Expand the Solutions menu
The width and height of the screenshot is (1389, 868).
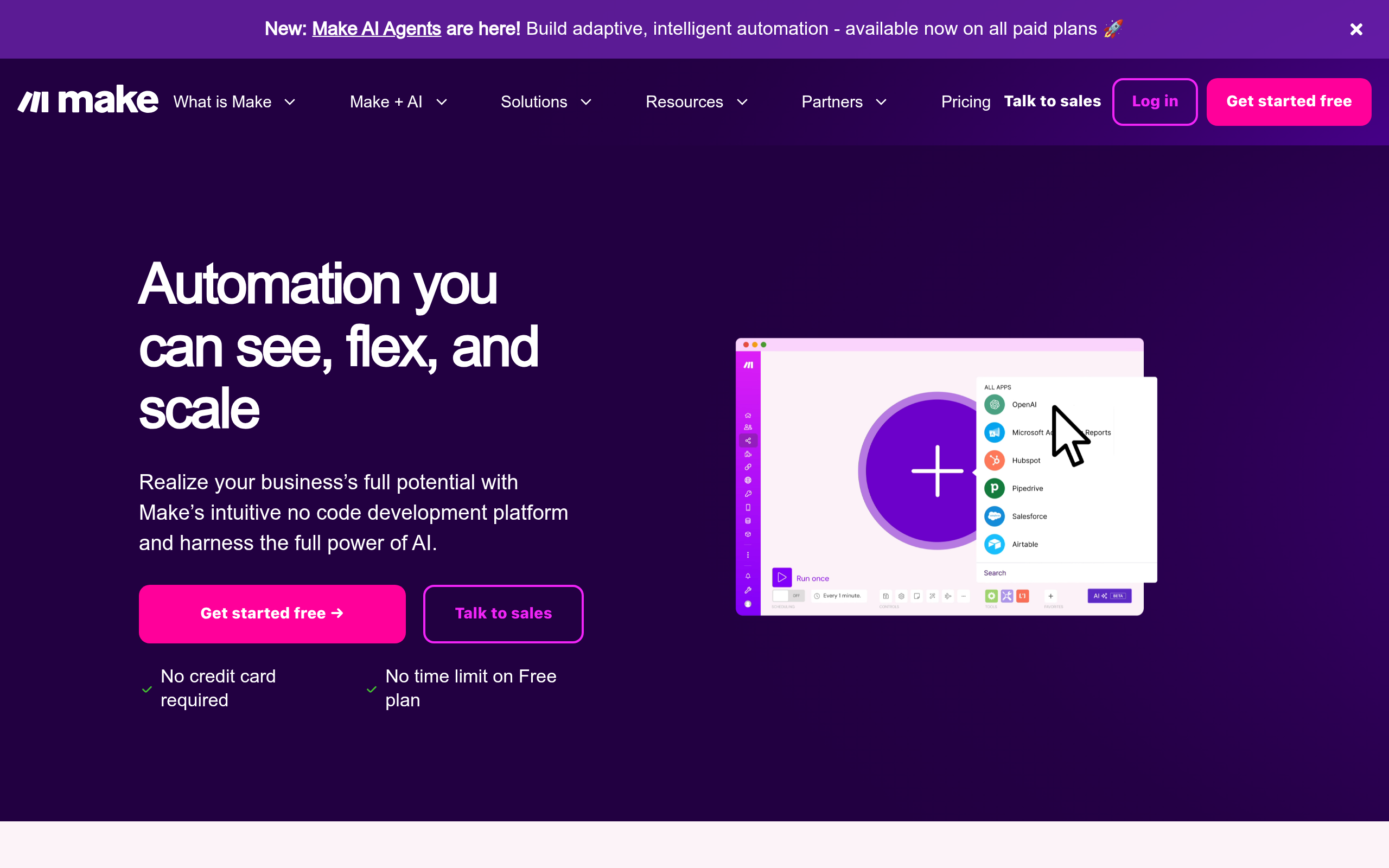[x=546, y=101]
